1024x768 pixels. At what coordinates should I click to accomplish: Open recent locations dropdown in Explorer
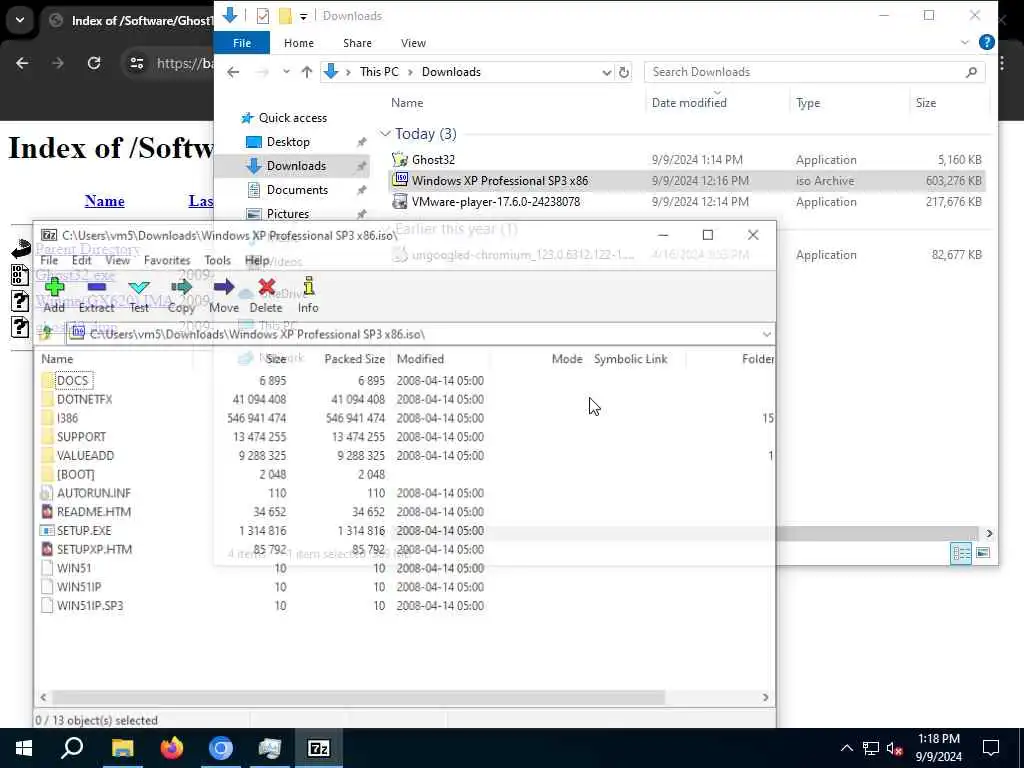point(286,72)
